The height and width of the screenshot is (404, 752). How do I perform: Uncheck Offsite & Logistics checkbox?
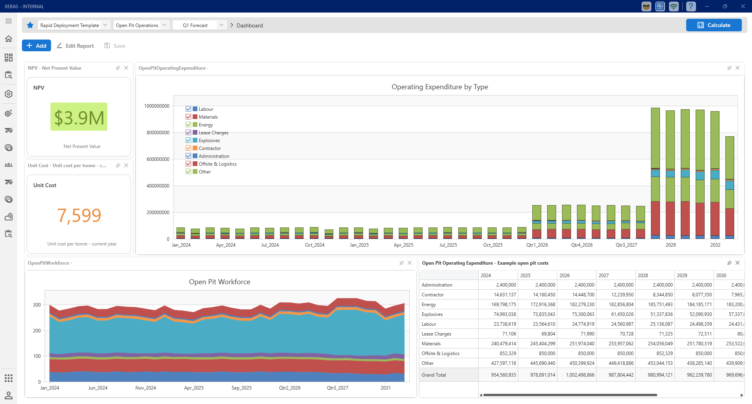pyautogui.click(x=188, y=164)
